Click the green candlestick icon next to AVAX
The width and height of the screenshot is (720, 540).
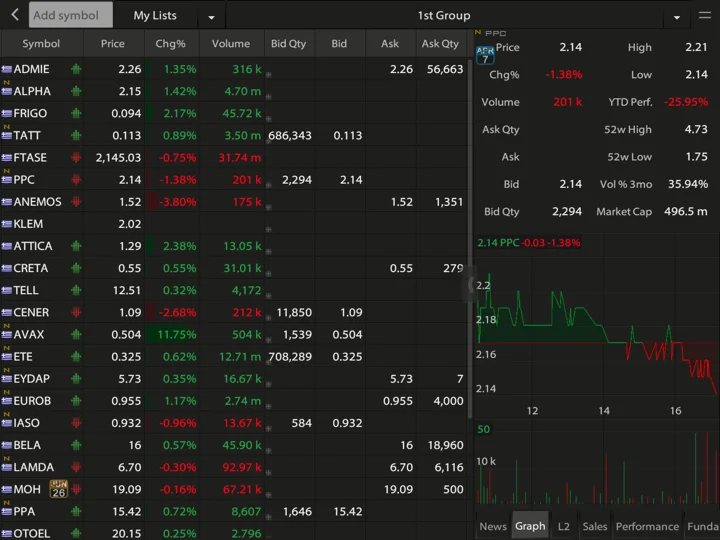point(76,334)
